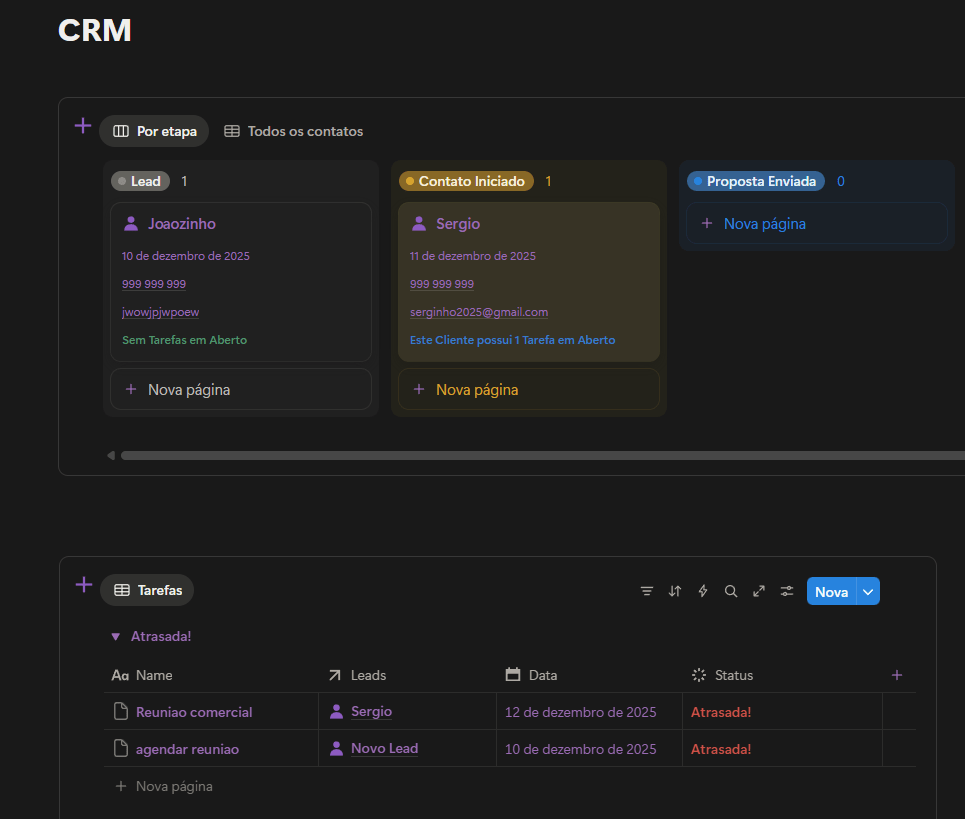965x819 pixels.
Task: Open the dropdown arrow next to Nova
Action: tap(868, 592)
